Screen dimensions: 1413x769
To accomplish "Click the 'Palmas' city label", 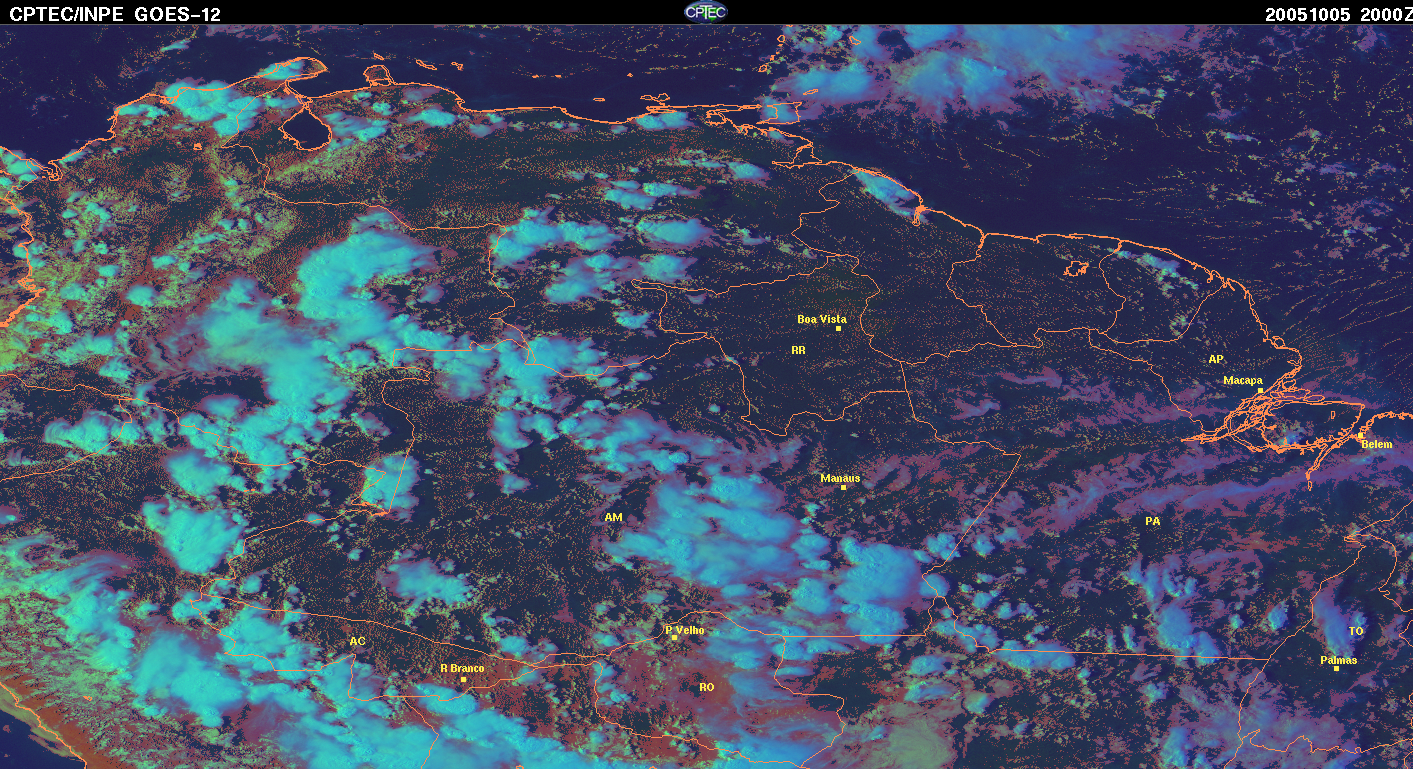I will tap(1339, 660).
